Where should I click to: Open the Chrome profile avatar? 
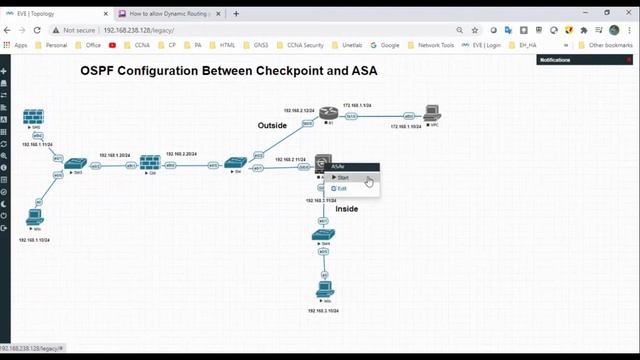(614, 30)
